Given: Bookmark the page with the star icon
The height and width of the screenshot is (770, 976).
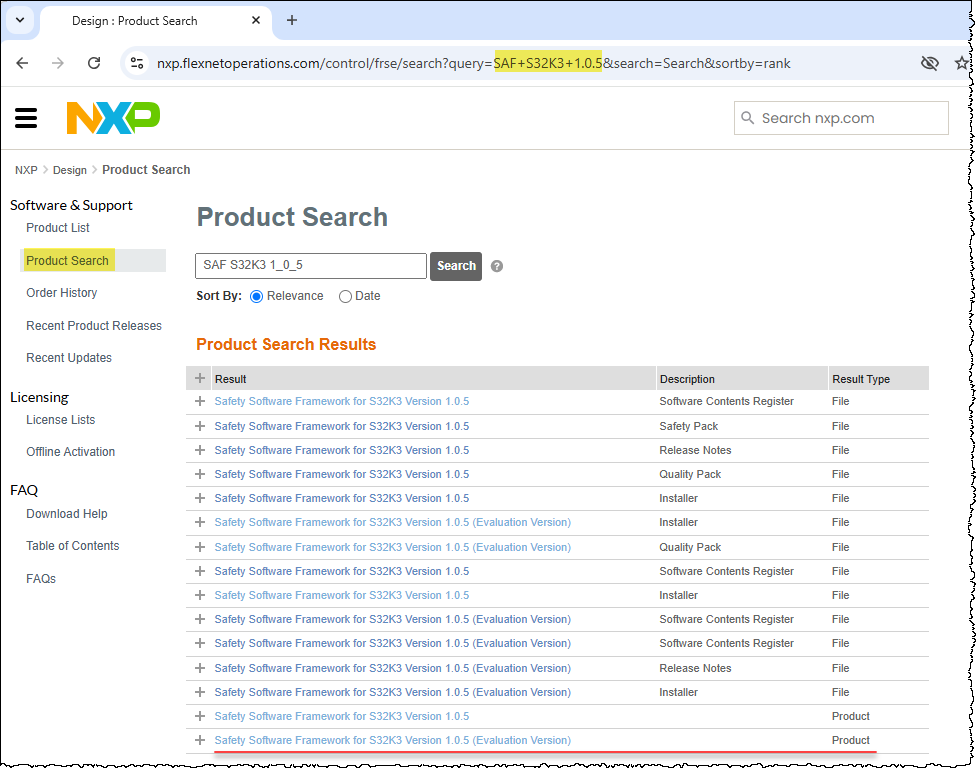Looking at the screenshot, I should coord(963,62).
